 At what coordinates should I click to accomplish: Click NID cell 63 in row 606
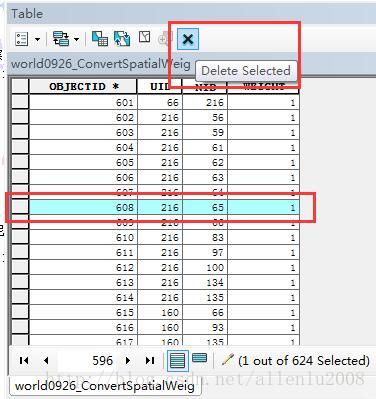[205, 177]
